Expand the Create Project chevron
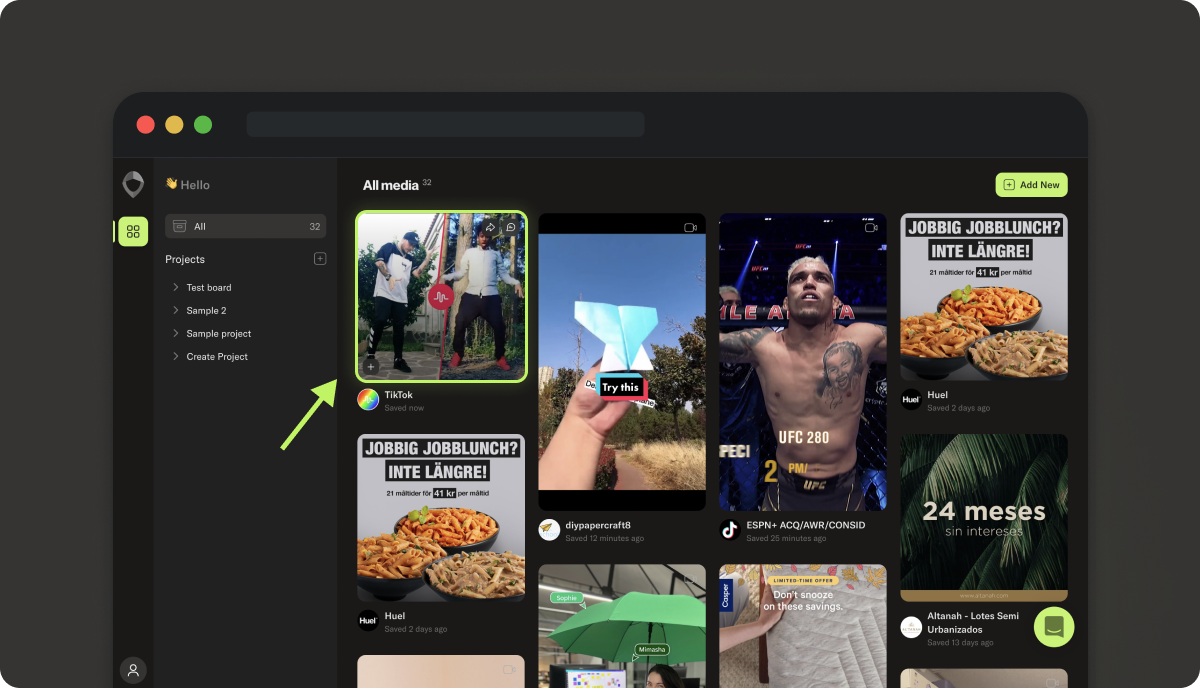The height and width of the screenshot is (688, 1200). click(176, 356)
